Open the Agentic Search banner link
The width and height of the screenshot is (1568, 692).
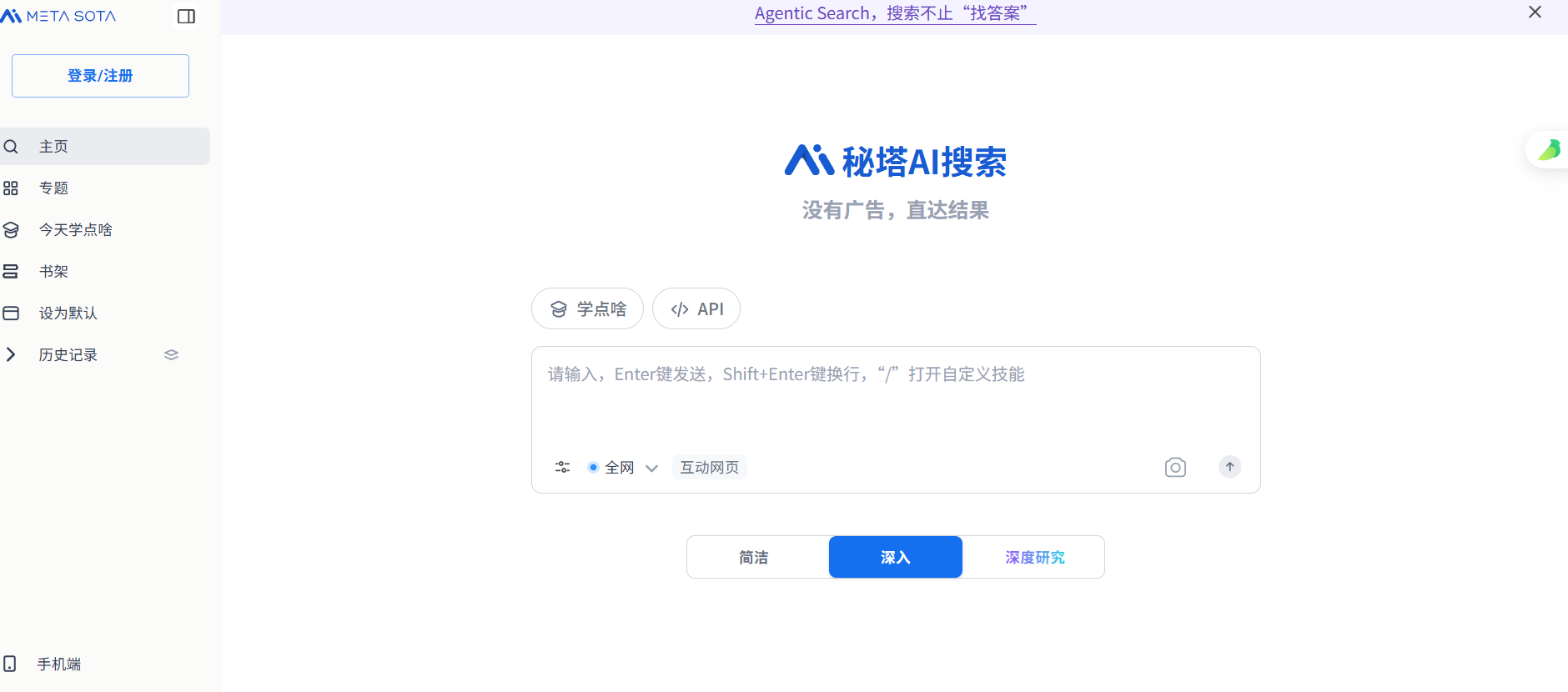[x=895, y=13]
